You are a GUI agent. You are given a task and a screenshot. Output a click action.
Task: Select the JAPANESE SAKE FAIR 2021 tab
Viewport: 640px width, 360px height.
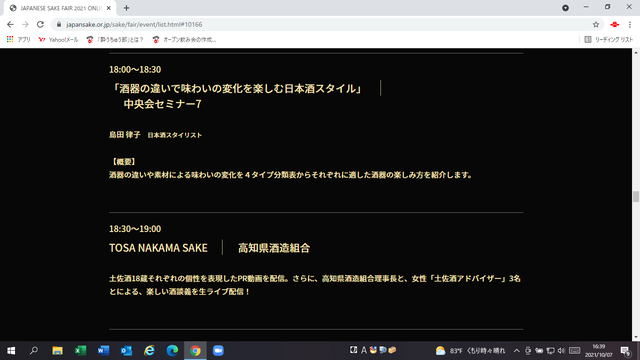(59, 8)
